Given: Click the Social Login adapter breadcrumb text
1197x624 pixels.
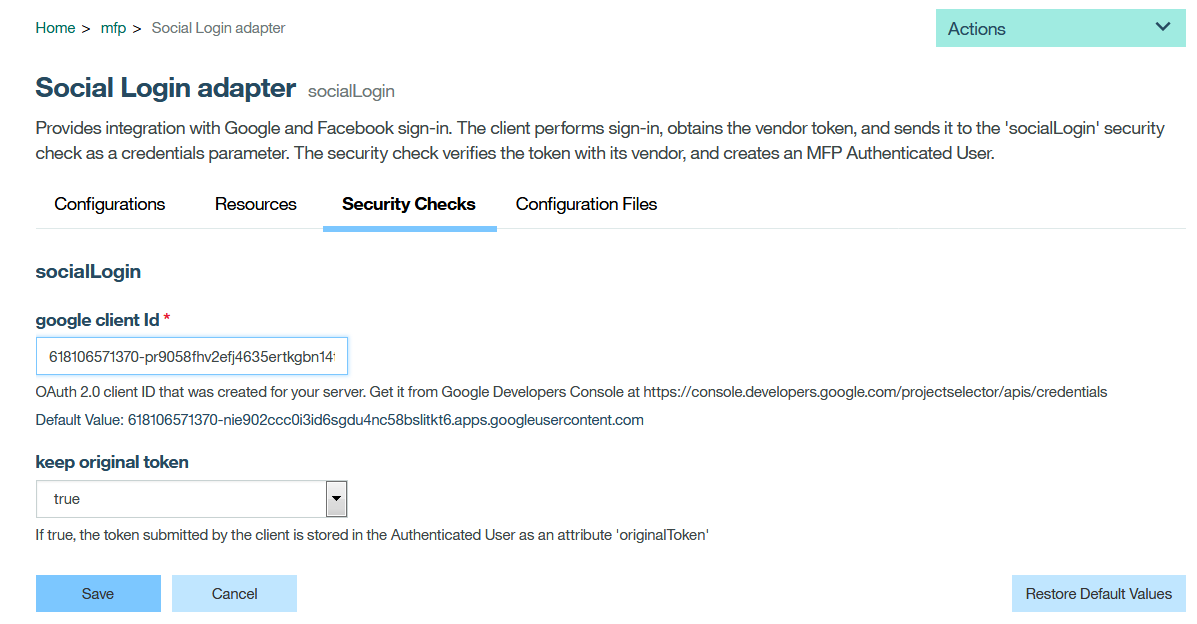Looking at the screenshot, I should tap(218, 28).
